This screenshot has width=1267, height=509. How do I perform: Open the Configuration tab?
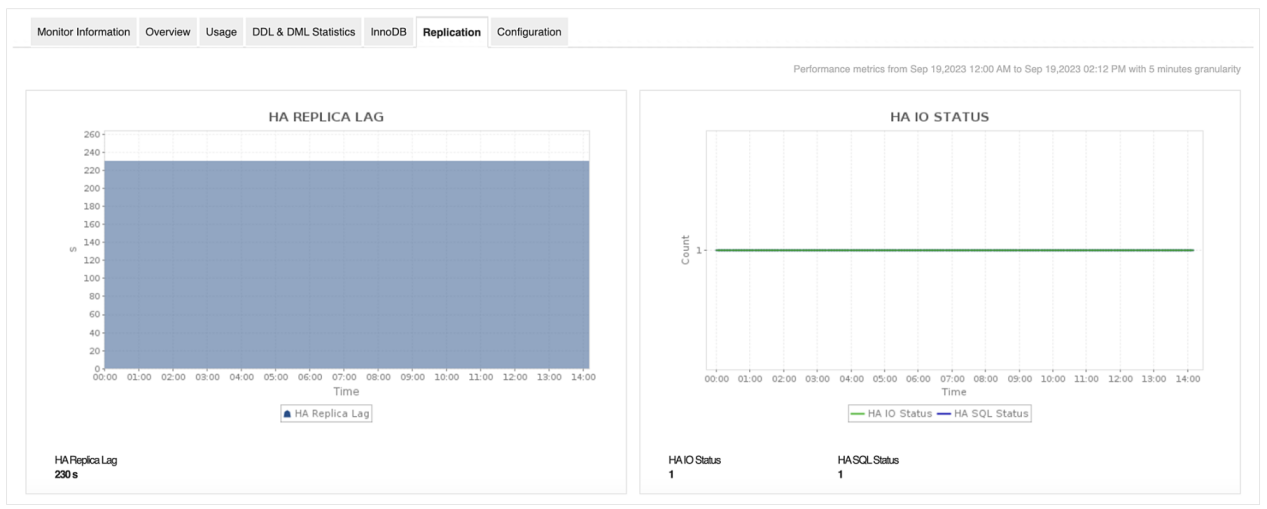click(529, 32)
